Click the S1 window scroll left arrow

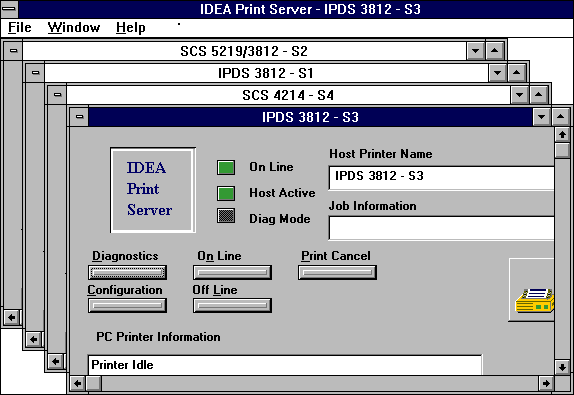point(33,340)
